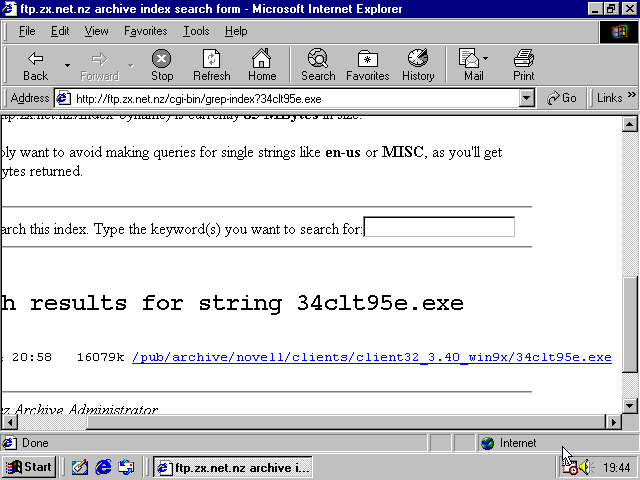The width and height of the screenshot is (640, 480).
Task: Click horizontal scrollbar left arrow
Action: click(x=9, y=422)
